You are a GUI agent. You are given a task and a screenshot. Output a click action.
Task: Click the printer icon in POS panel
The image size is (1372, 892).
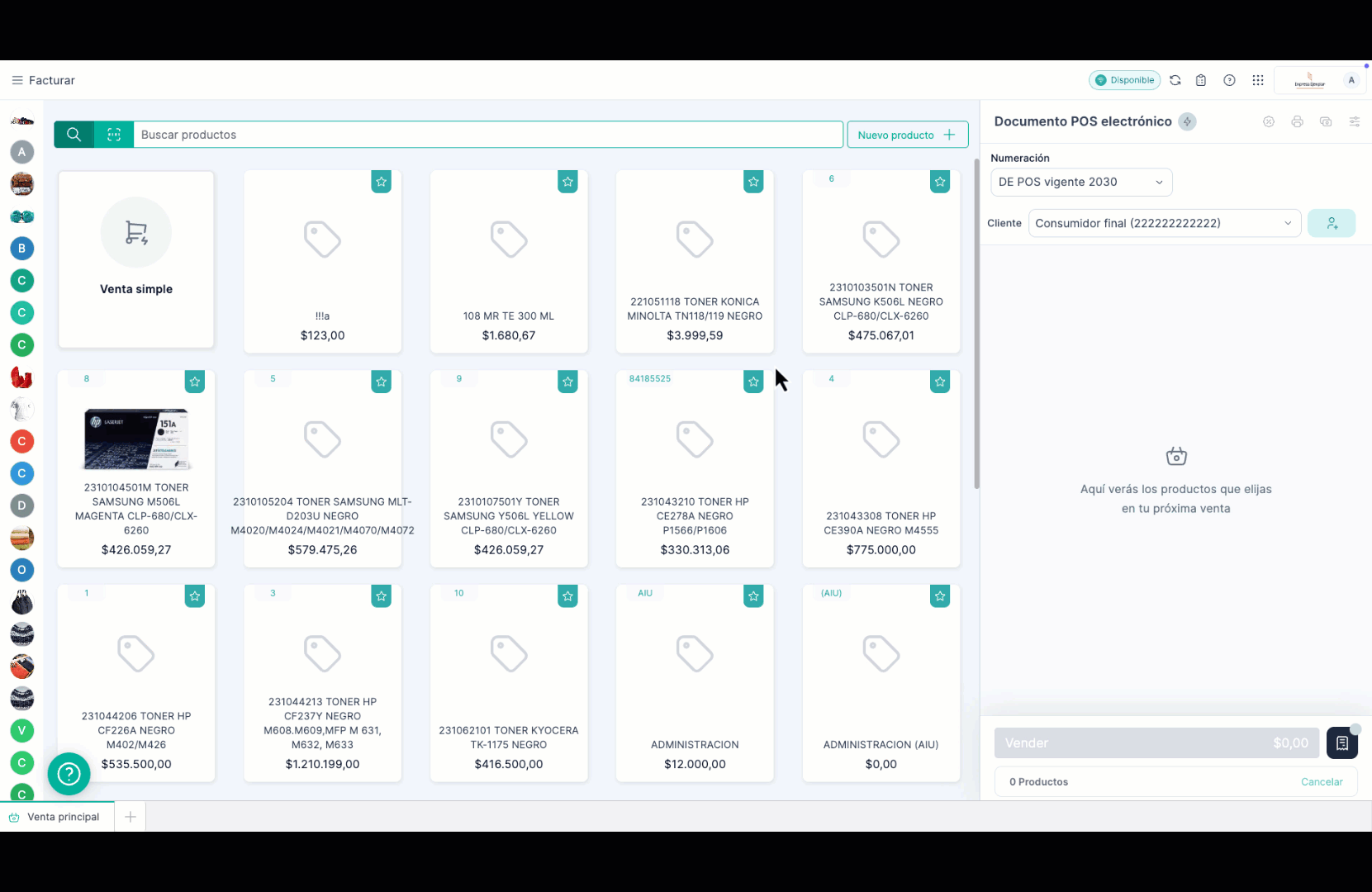(1297, 121)
